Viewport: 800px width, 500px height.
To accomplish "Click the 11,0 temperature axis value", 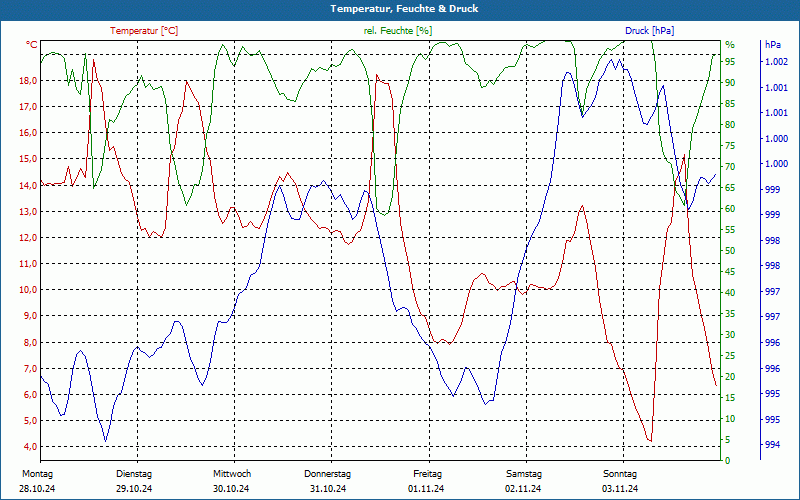I will (29, 264).
